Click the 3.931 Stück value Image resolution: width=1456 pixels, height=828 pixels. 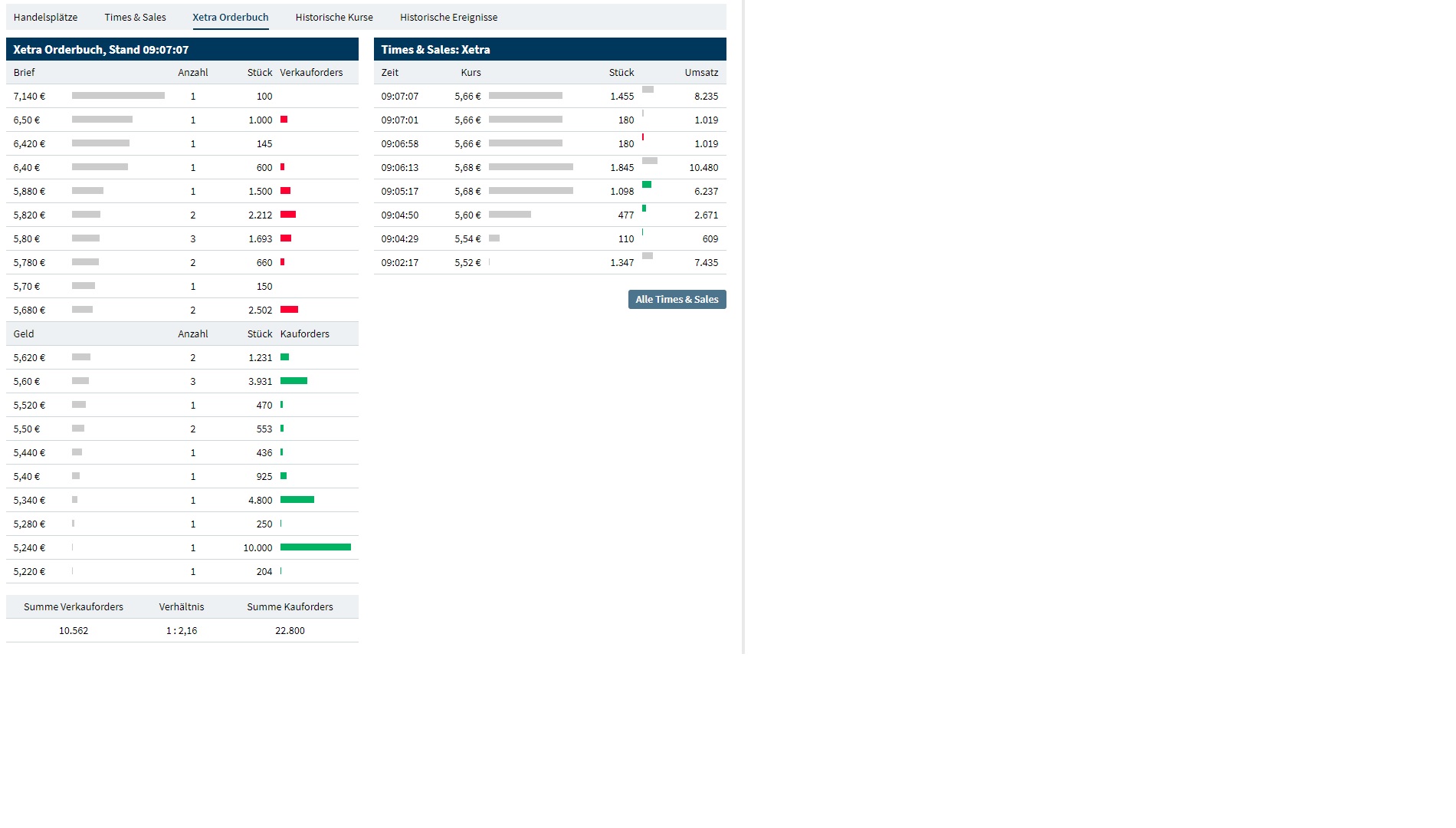260,381
